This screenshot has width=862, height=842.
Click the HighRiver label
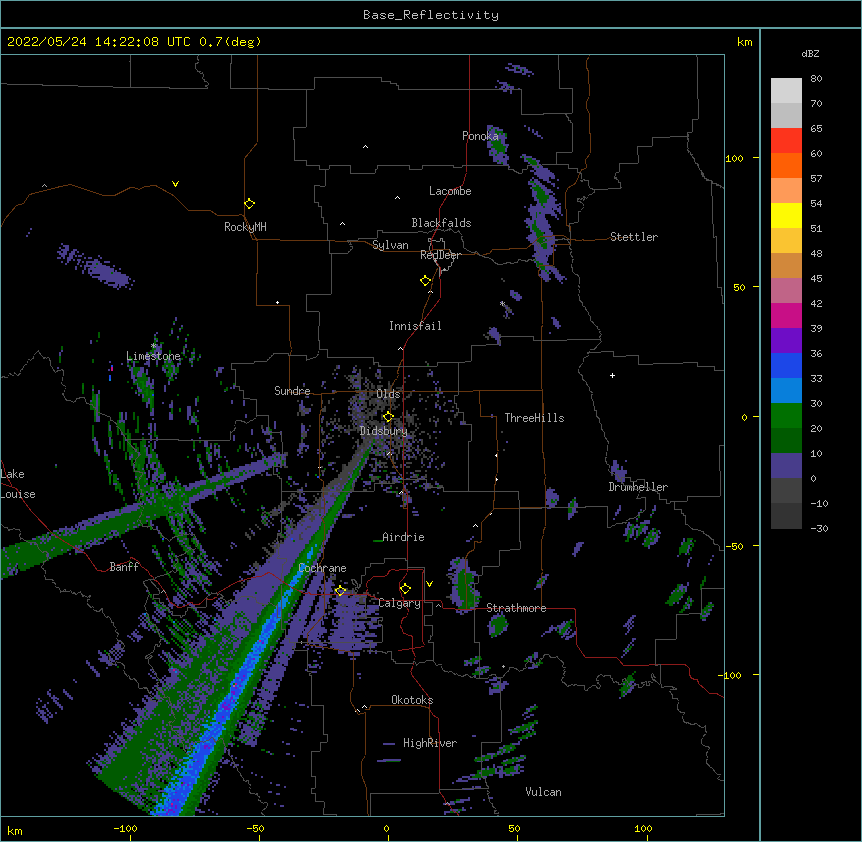pos(430,743)
